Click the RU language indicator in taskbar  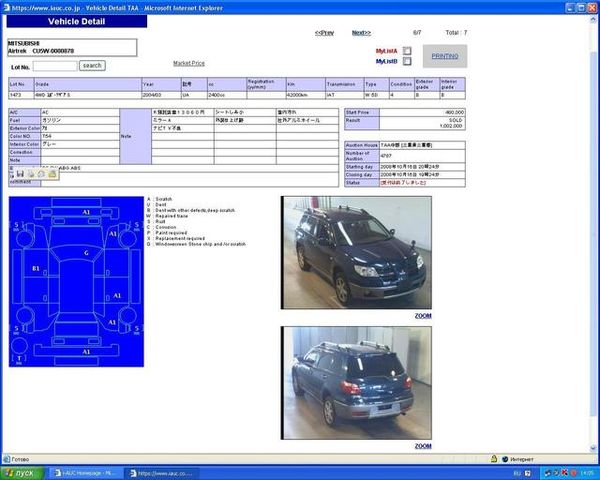click(517, 473)
